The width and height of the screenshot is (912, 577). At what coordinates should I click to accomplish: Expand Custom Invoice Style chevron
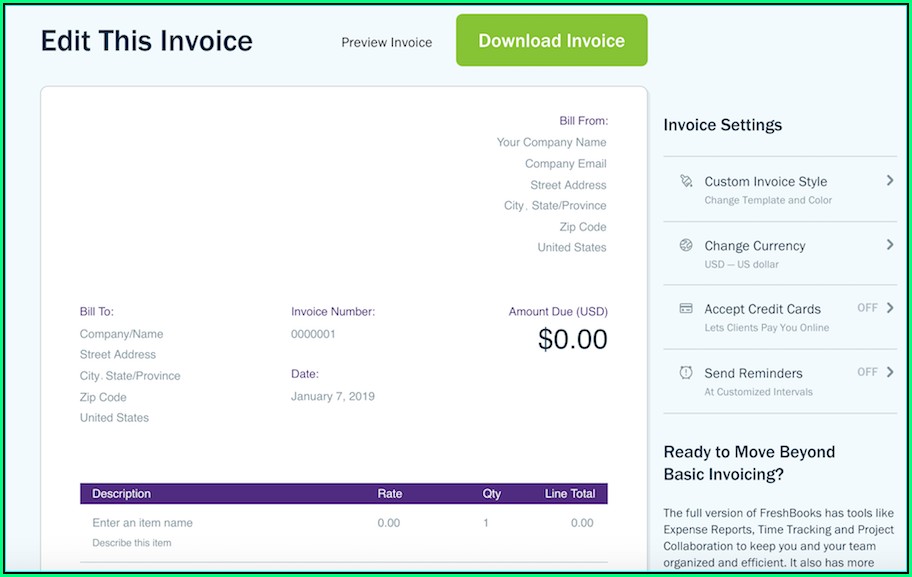pyautogui.click(x=889, y=181)
